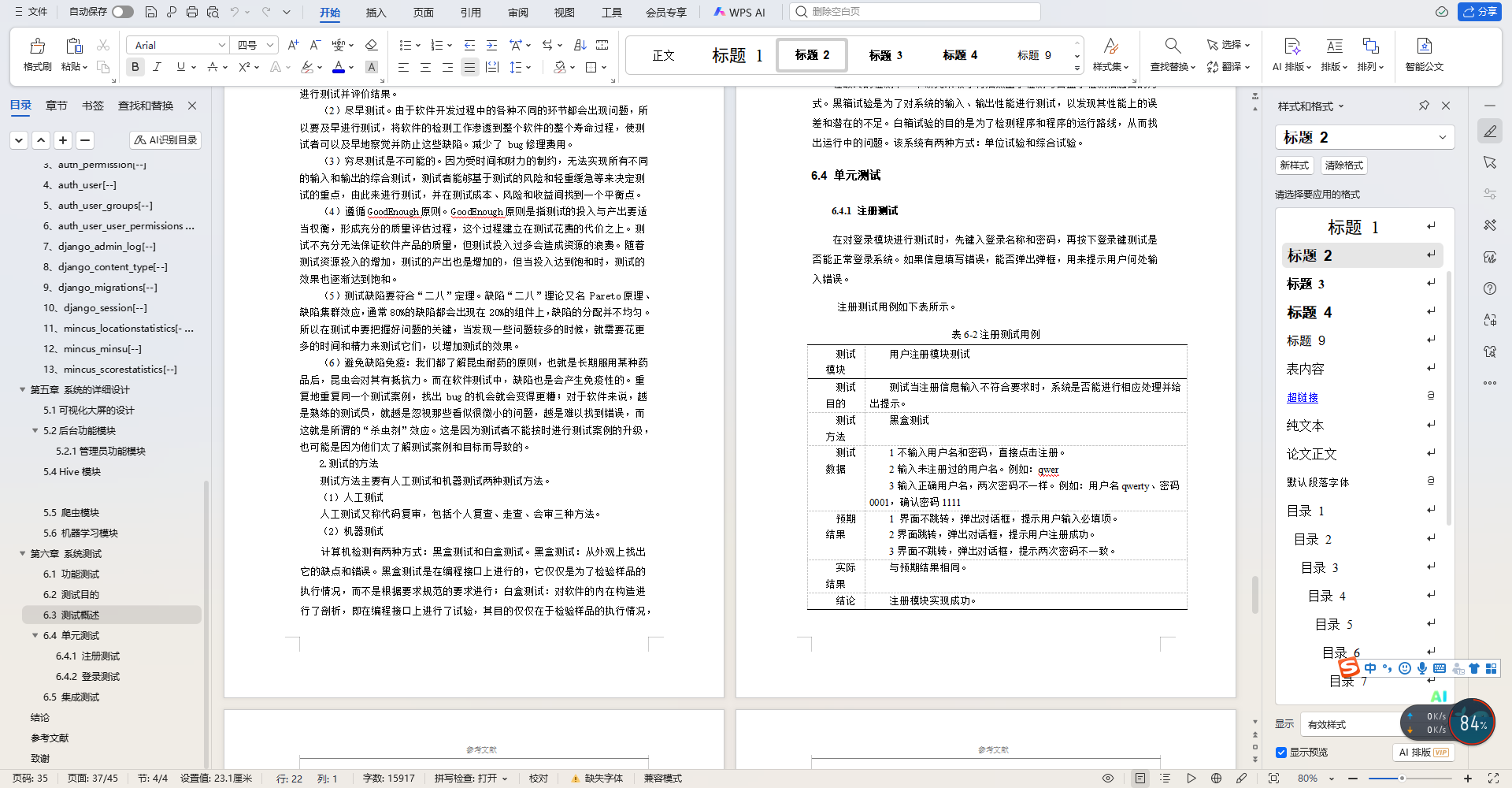Image resolution: width=1512 pixels, height=788 pixels.
Task: Click the Format Painter (格式刷) icon
Action: (x=37, y=46)
